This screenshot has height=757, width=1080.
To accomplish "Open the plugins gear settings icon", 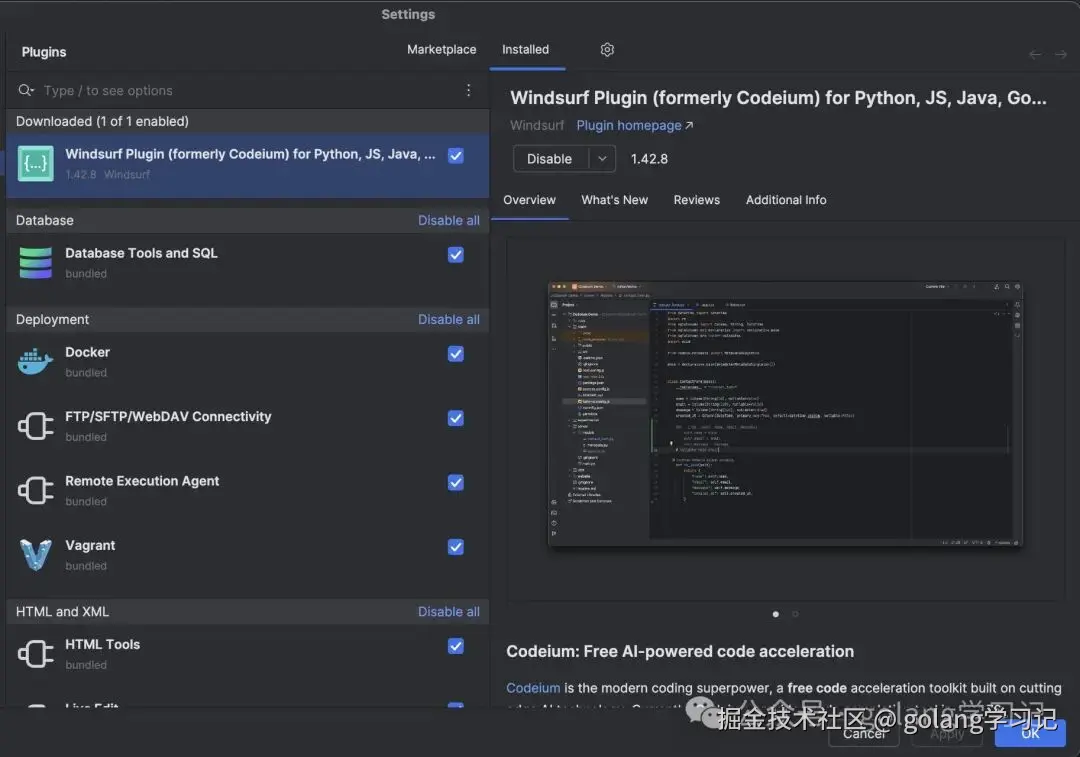I will pos(607,50).
